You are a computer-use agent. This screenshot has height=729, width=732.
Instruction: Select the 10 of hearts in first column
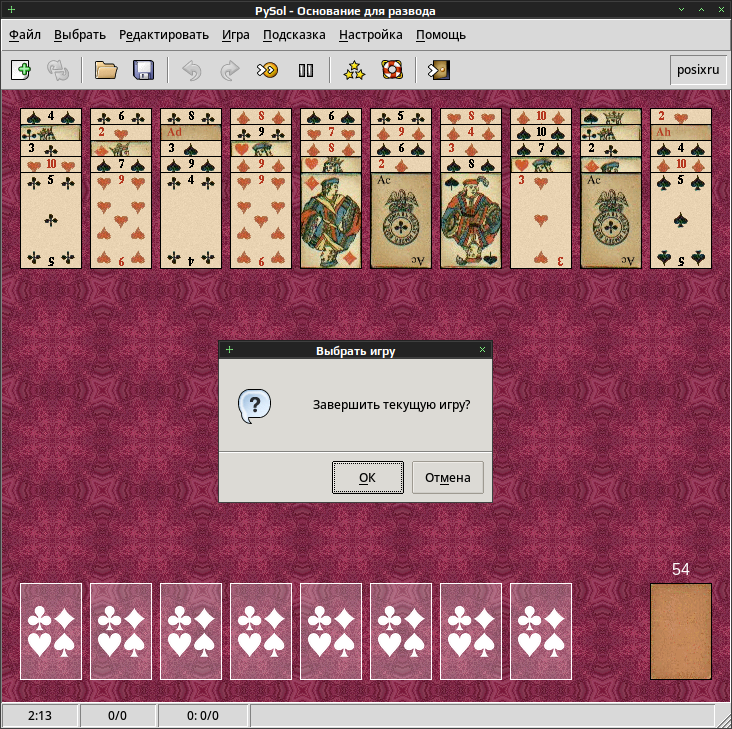click(x=51, y=164)
